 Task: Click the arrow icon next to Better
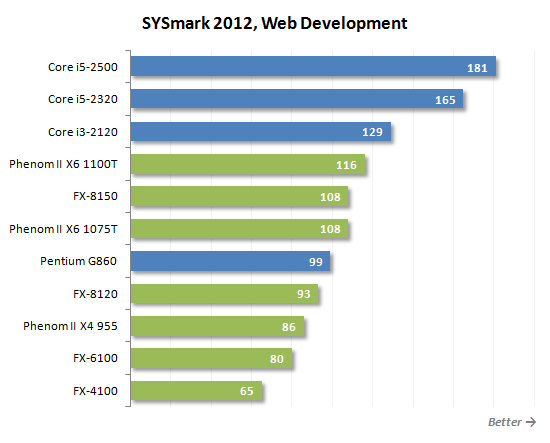pyautogui.click(x=531, y=422)
